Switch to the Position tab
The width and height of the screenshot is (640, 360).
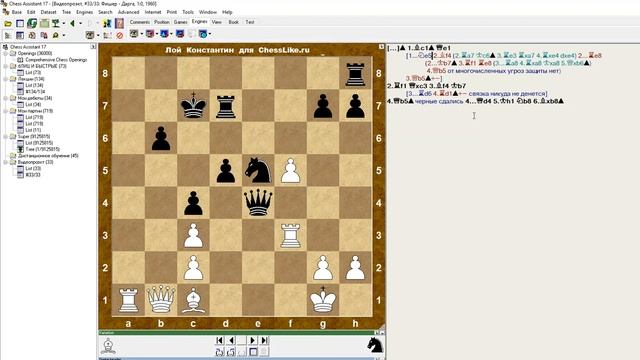point(162,22)
